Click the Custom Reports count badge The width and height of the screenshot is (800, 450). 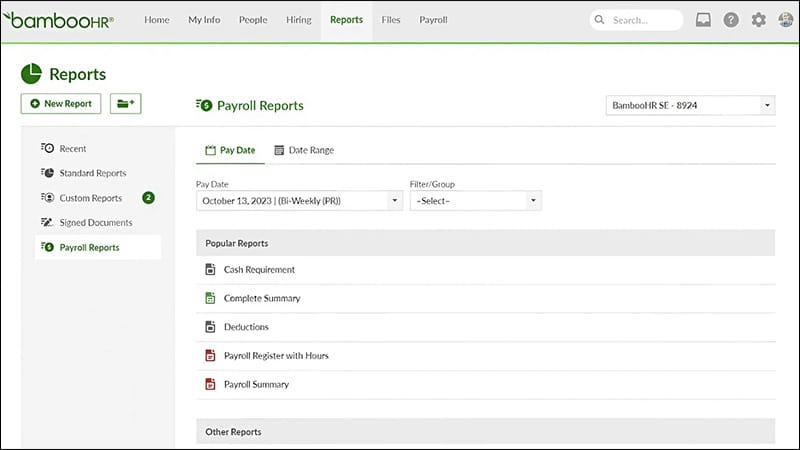[x=148, y=197]
